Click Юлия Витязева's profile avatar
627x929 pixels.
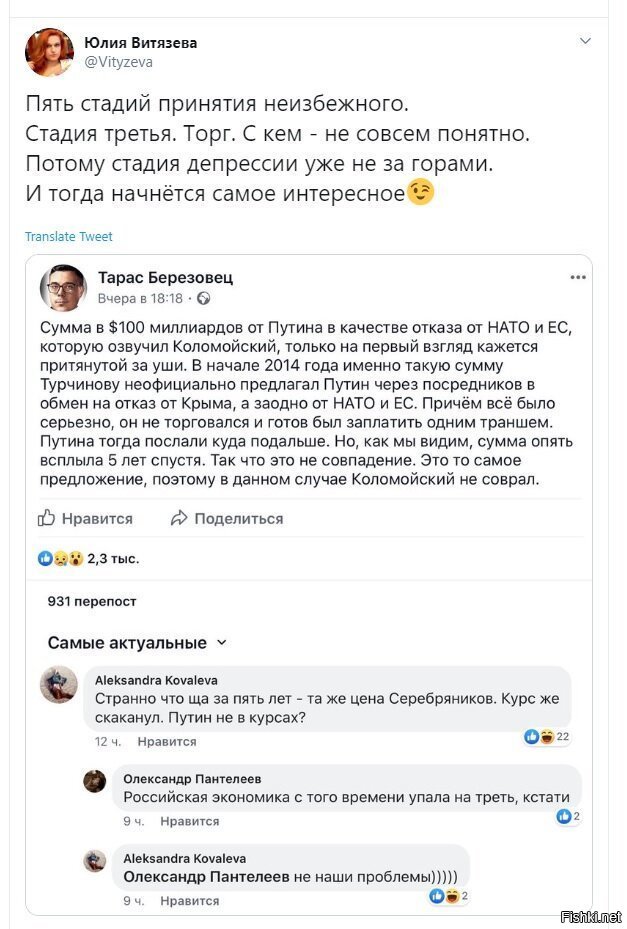[50, 52]
